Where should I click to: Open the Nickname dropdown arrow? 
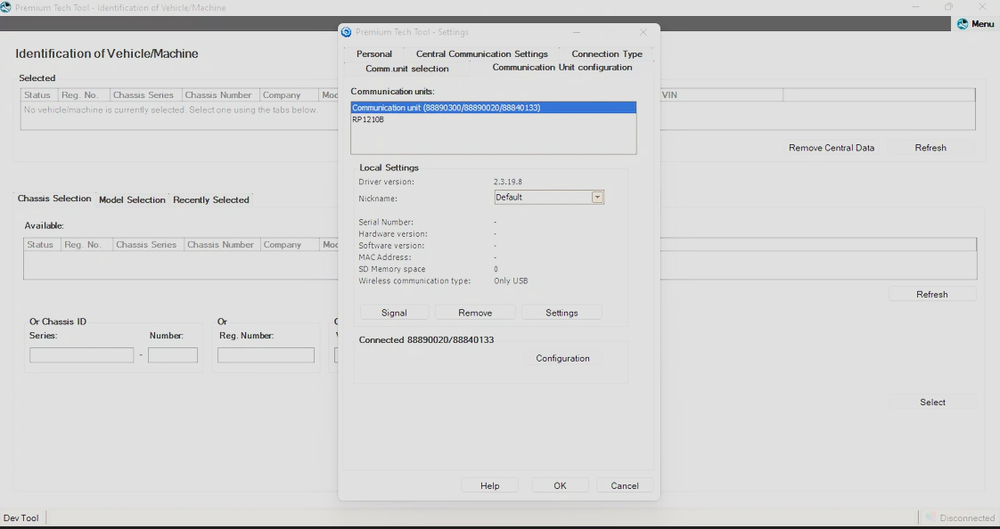pos(598,198)
